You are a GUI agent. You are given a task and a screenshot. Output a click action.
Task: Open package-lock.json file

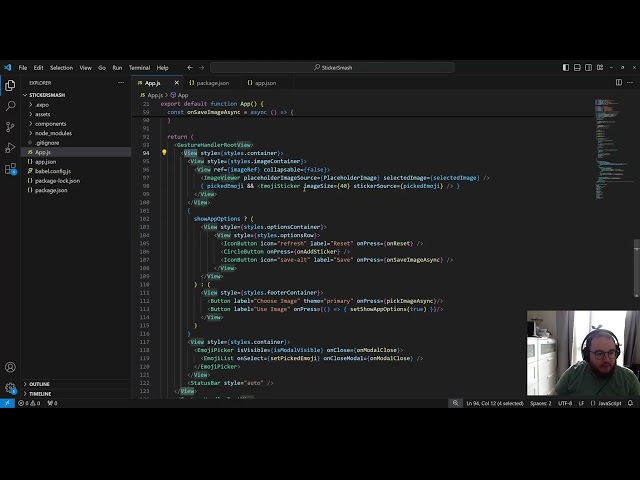point(57,180)
